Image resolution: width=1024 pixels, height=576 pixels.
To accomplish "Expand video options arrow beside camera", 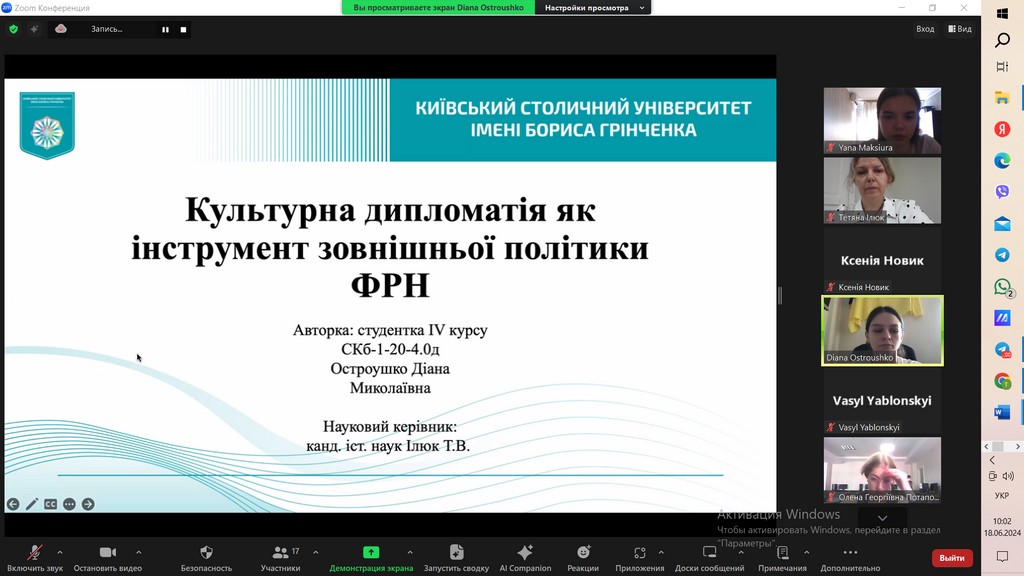I will pos(138,552).
